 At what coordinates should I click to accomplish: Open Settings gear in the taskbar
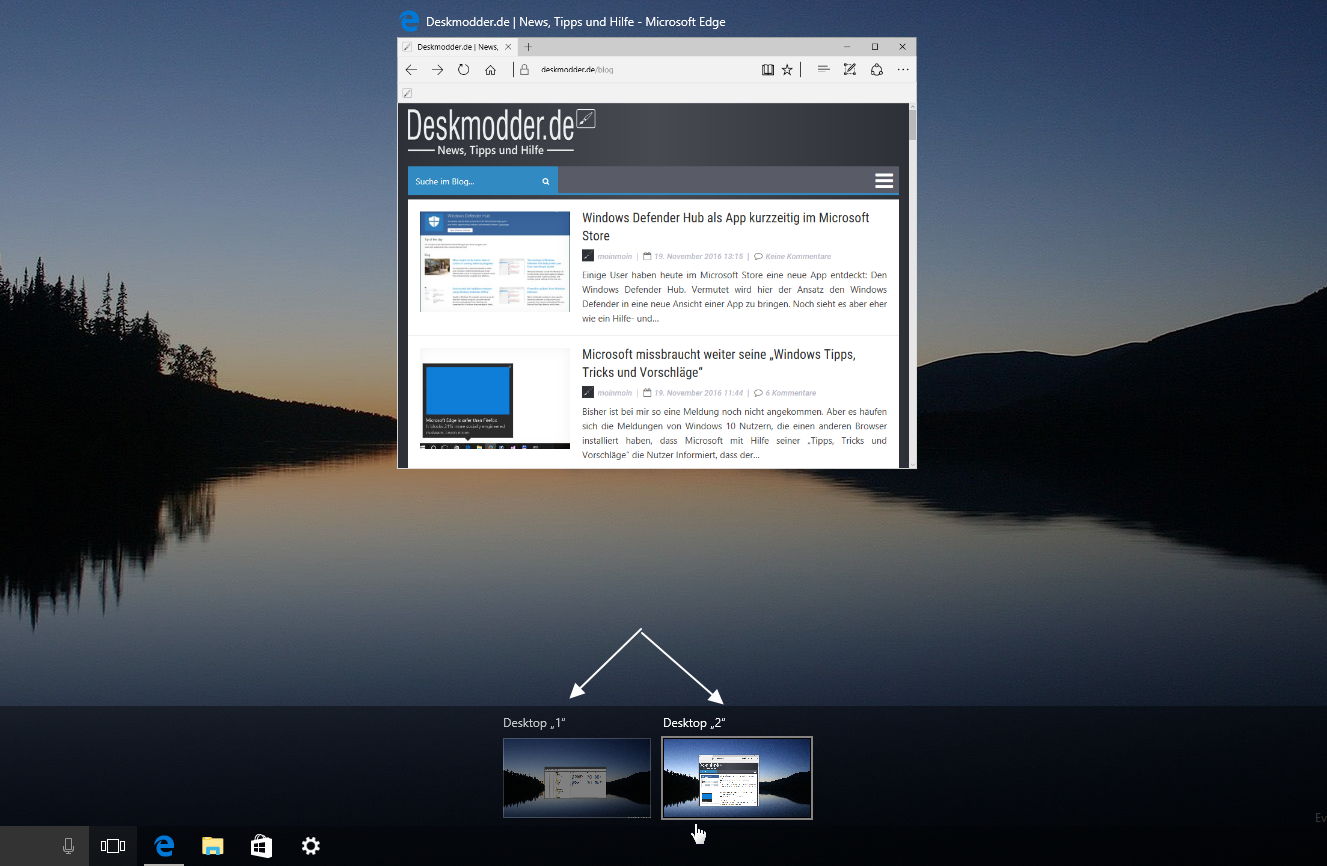pyautogui.click(x=311, y=846)
